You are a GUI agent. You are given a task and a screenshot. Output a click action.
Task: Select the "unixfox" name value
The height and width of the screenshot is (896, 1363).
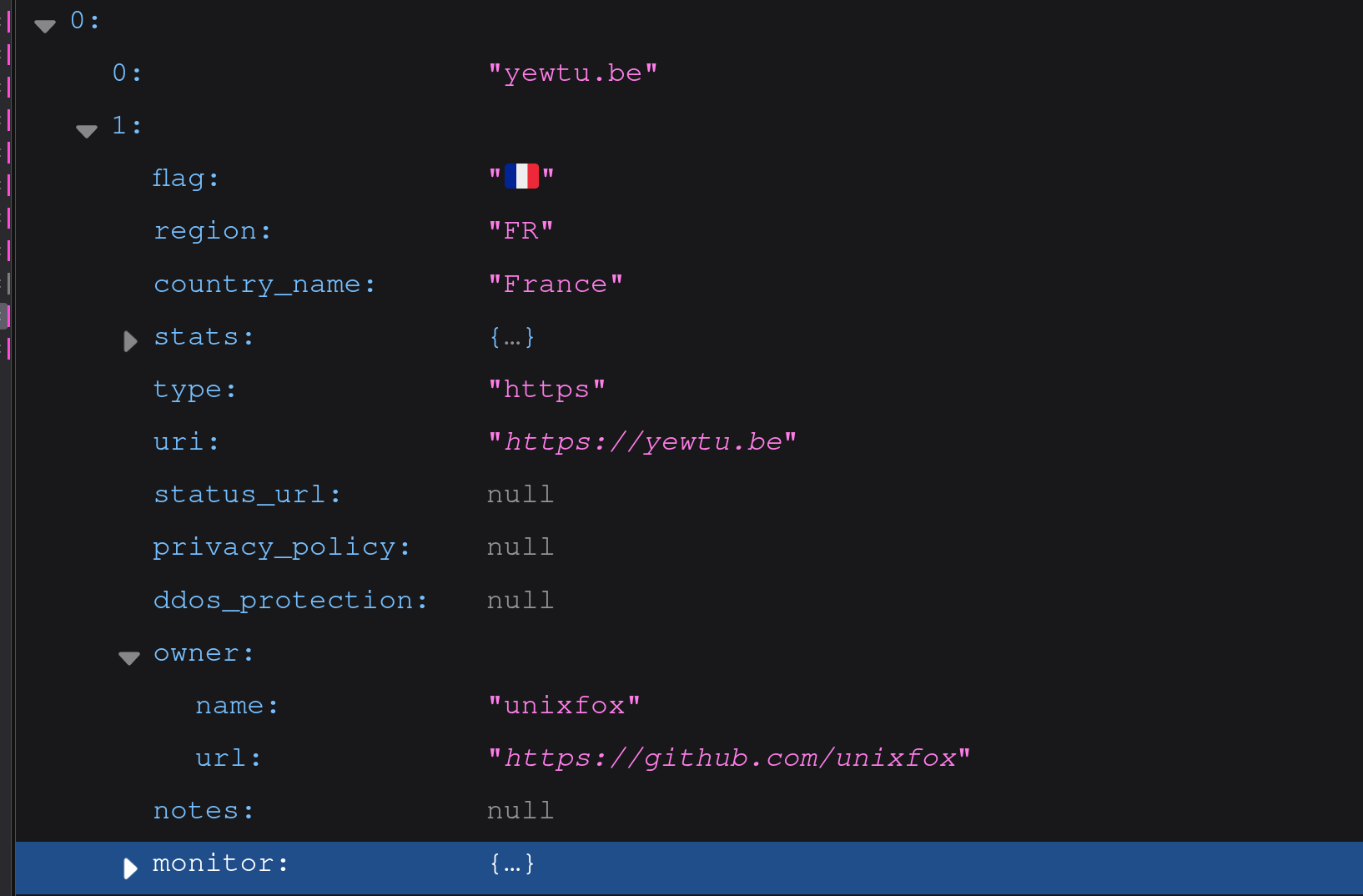(565, 706)
